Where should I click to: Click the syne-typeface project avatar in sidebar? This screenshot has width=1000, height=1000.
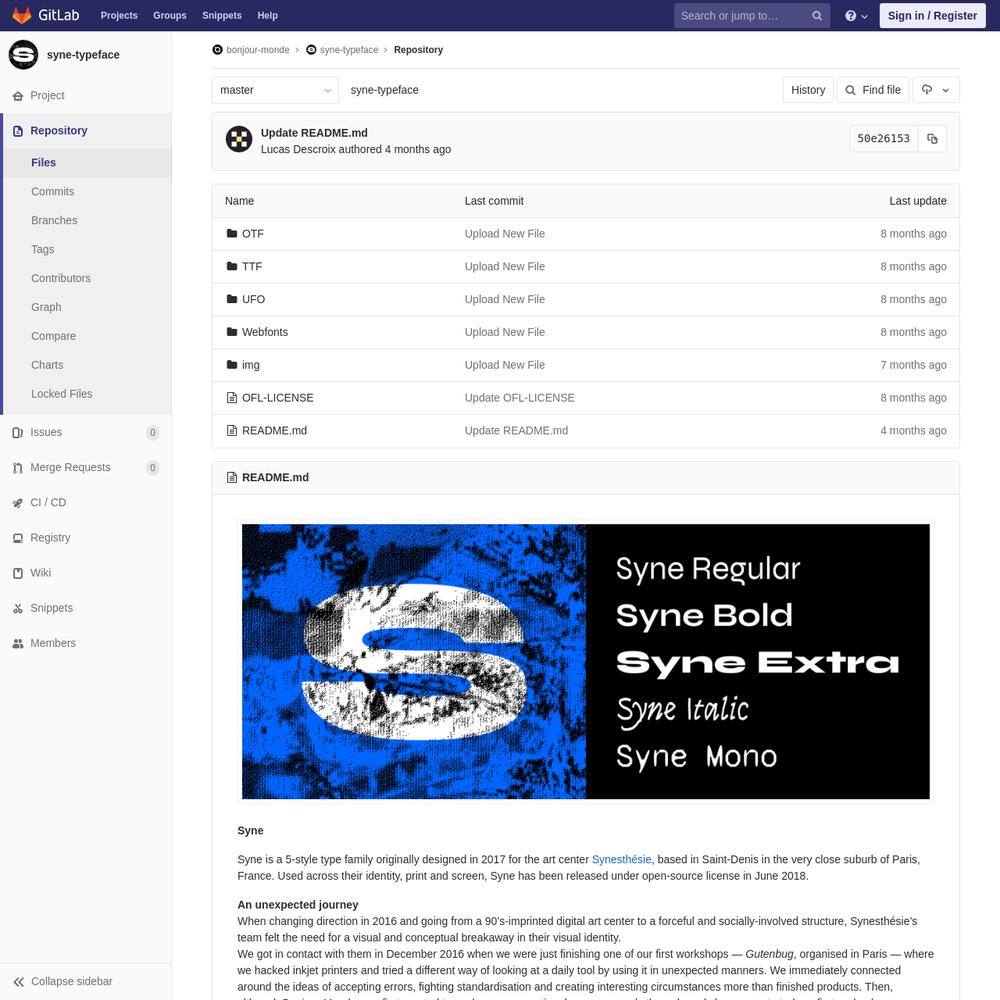pos(24,55)
